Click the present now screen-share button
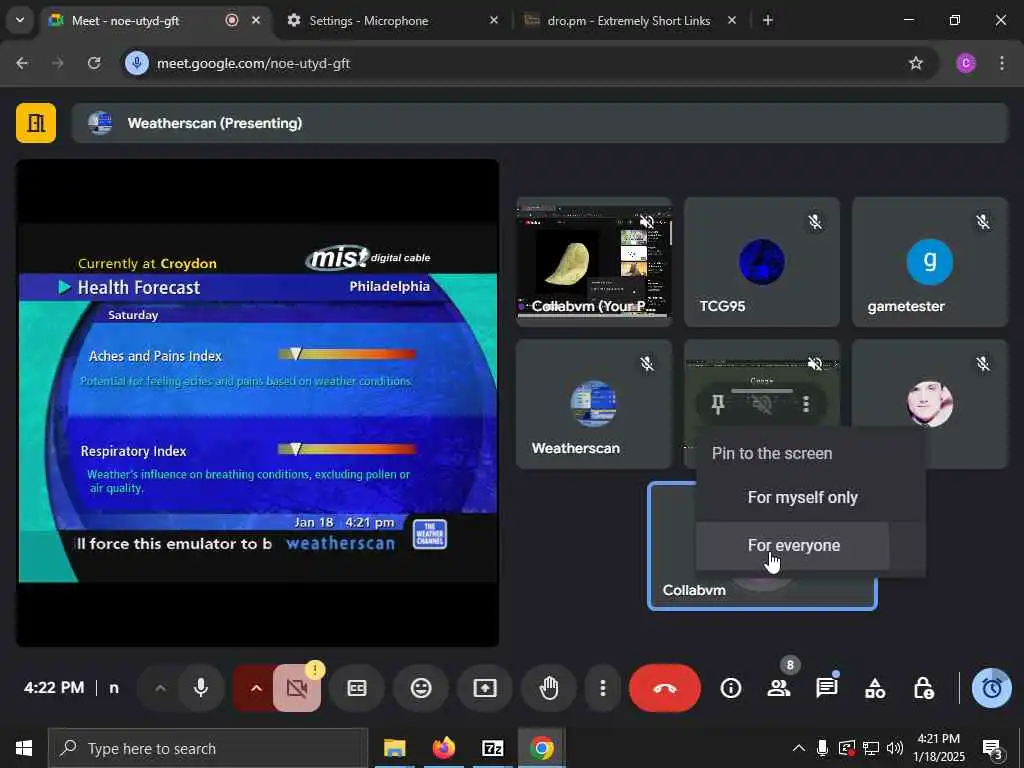The width and height of the screenshot is (1024, 768). click(x=485, y=688)
